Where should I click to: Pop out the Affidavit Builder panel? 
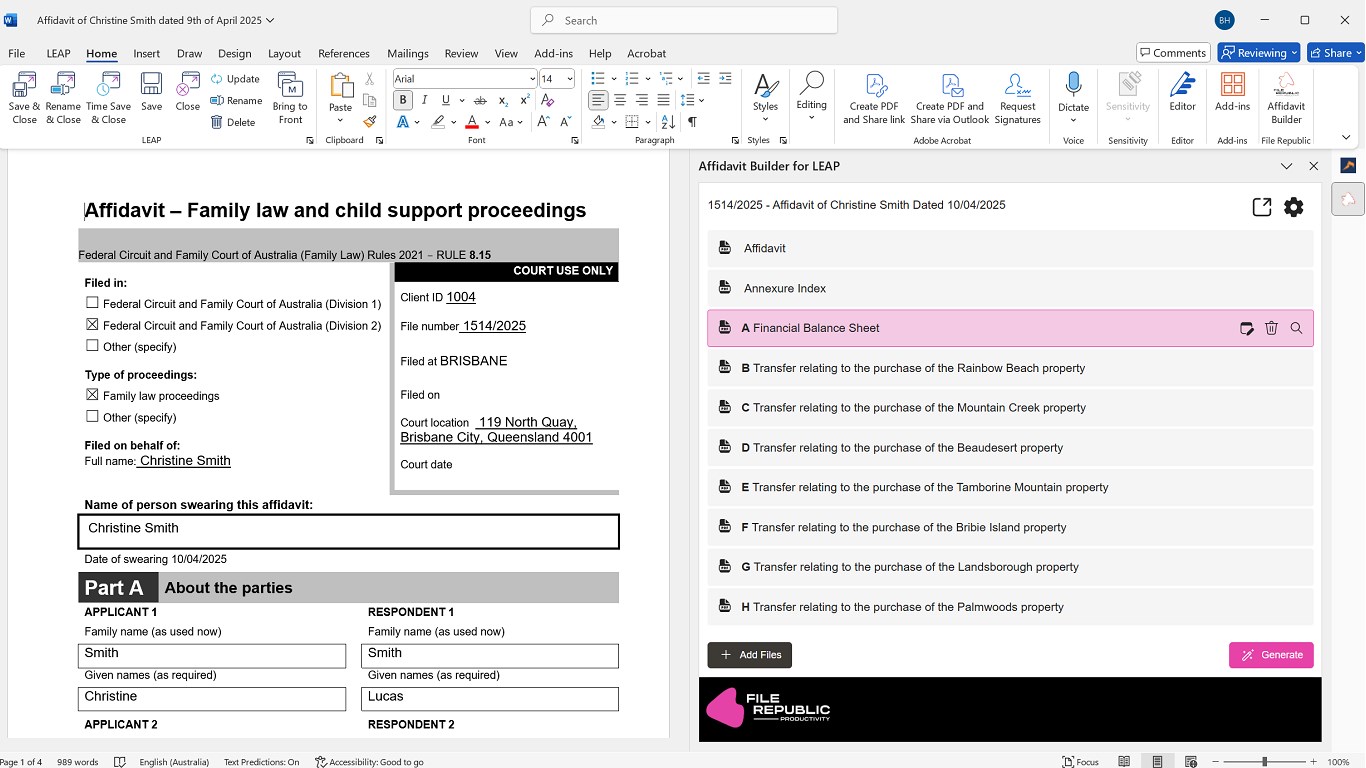click(1262, 207)
